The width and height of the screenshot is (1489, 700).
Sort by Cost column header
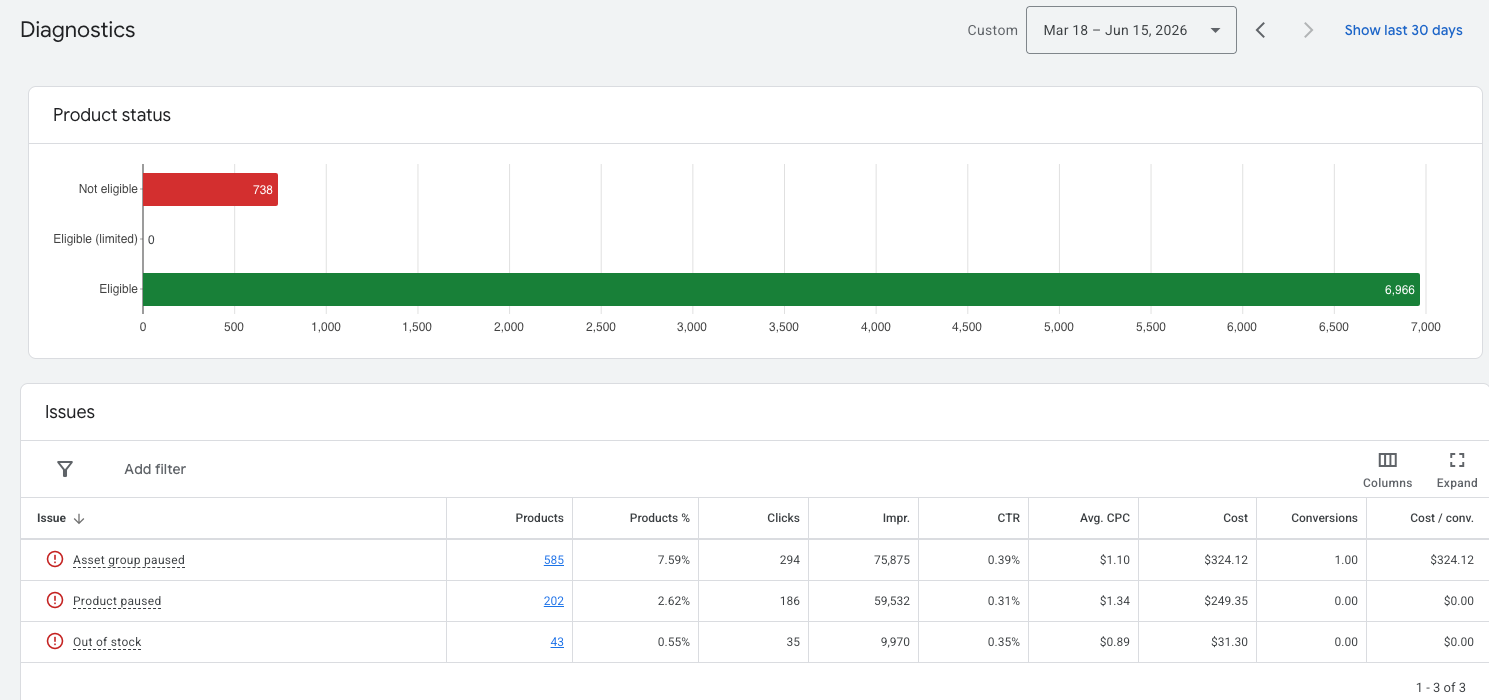(1235, 518)
